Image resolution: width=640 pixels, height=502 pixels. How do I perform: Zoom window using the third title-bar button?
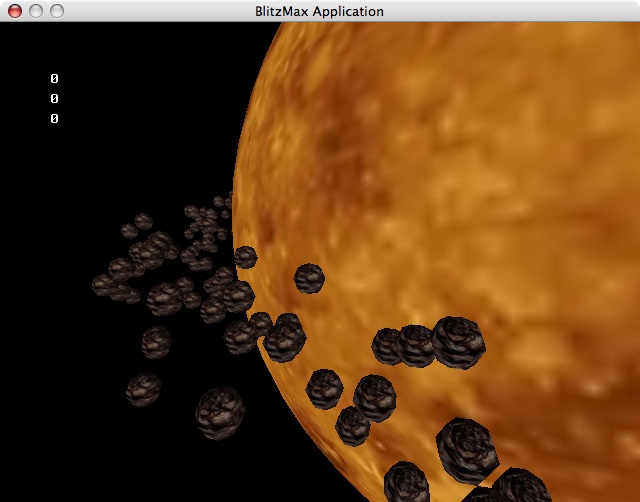point(57,11)
